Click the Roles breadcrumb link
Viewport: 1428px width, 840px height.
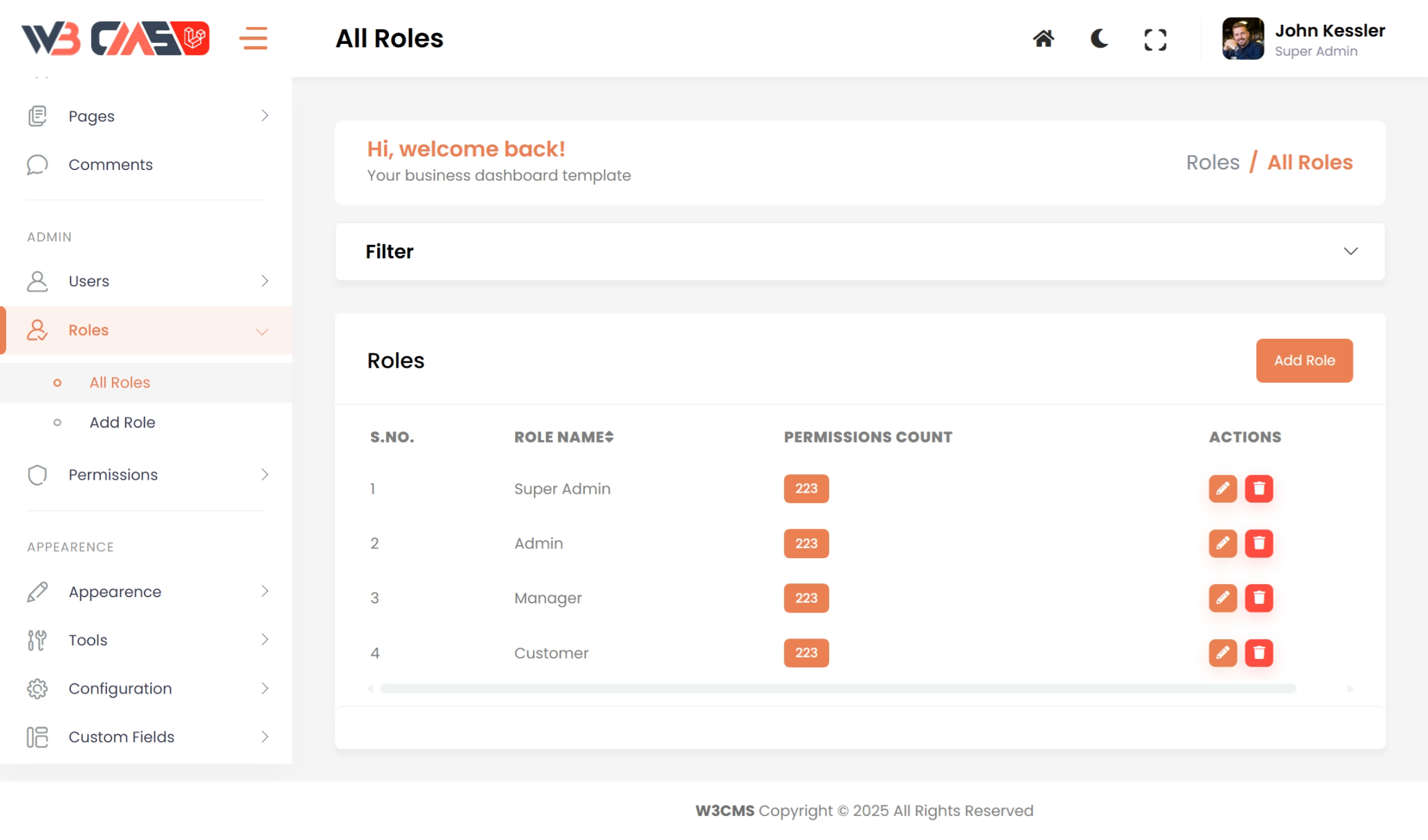1212,163
